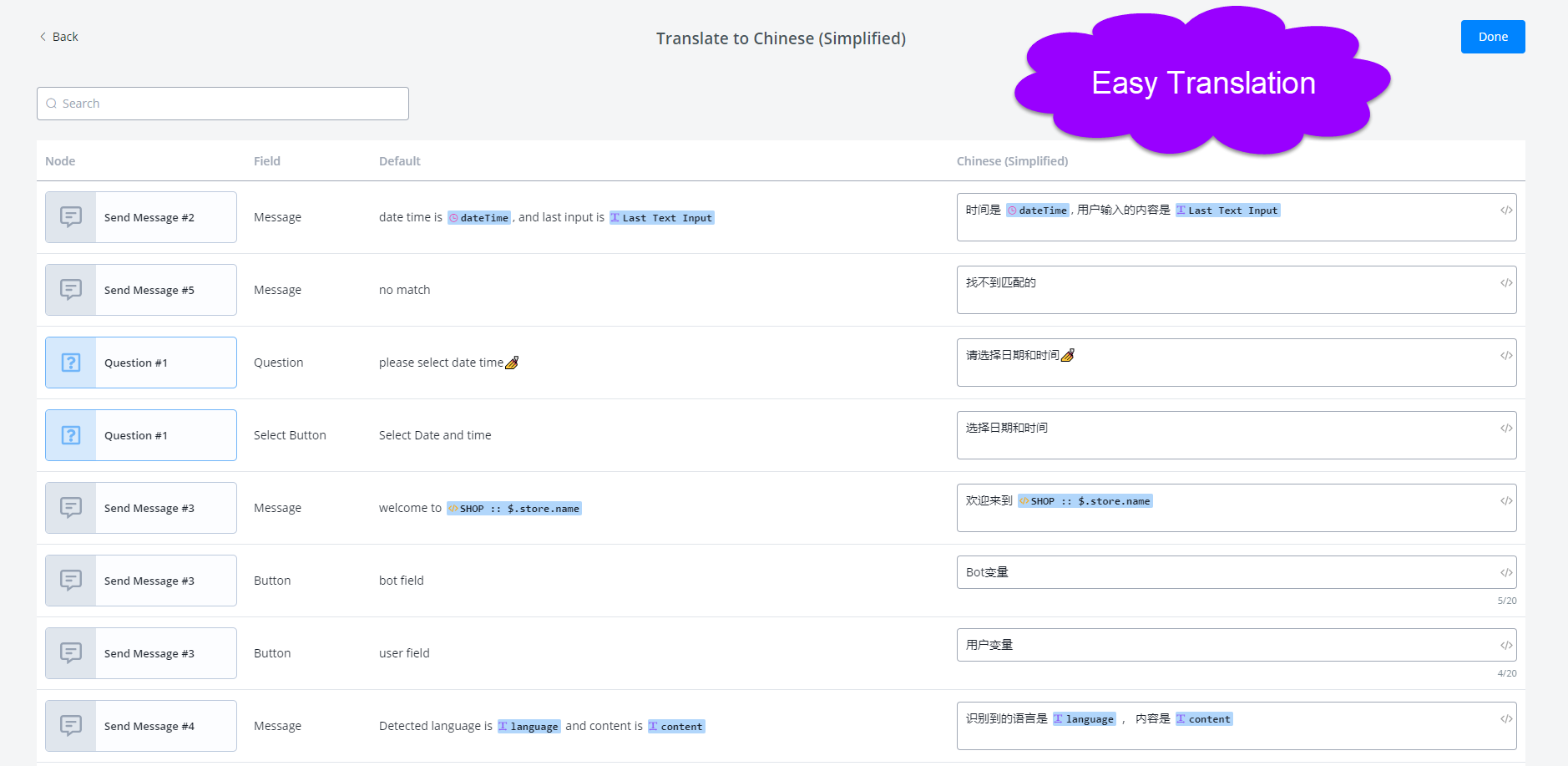Click default text 'please select date time'
Screen dimensions: 1568x766
click(441, 363)
